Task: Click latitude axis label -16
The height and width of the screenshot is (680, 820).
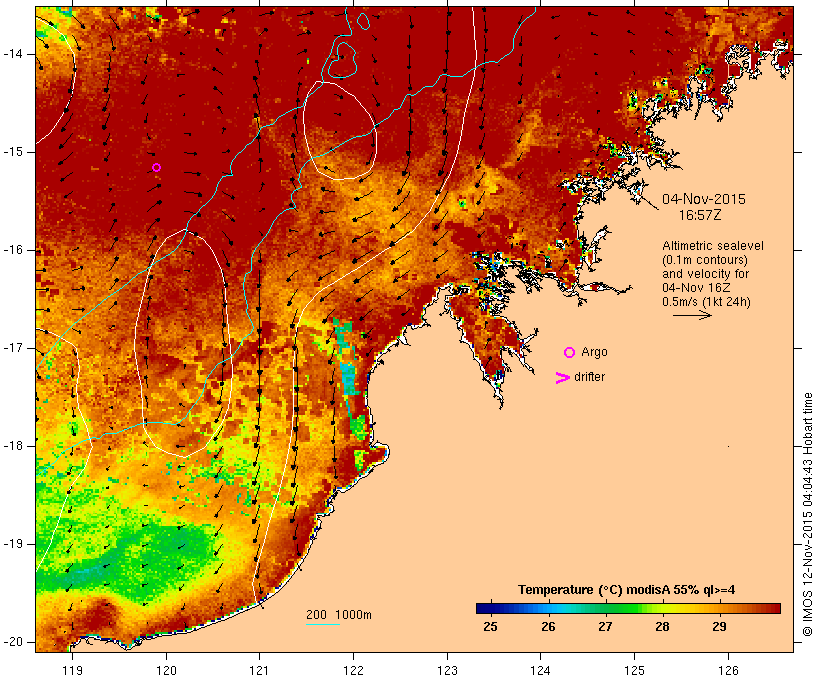Action: (13, 250)
